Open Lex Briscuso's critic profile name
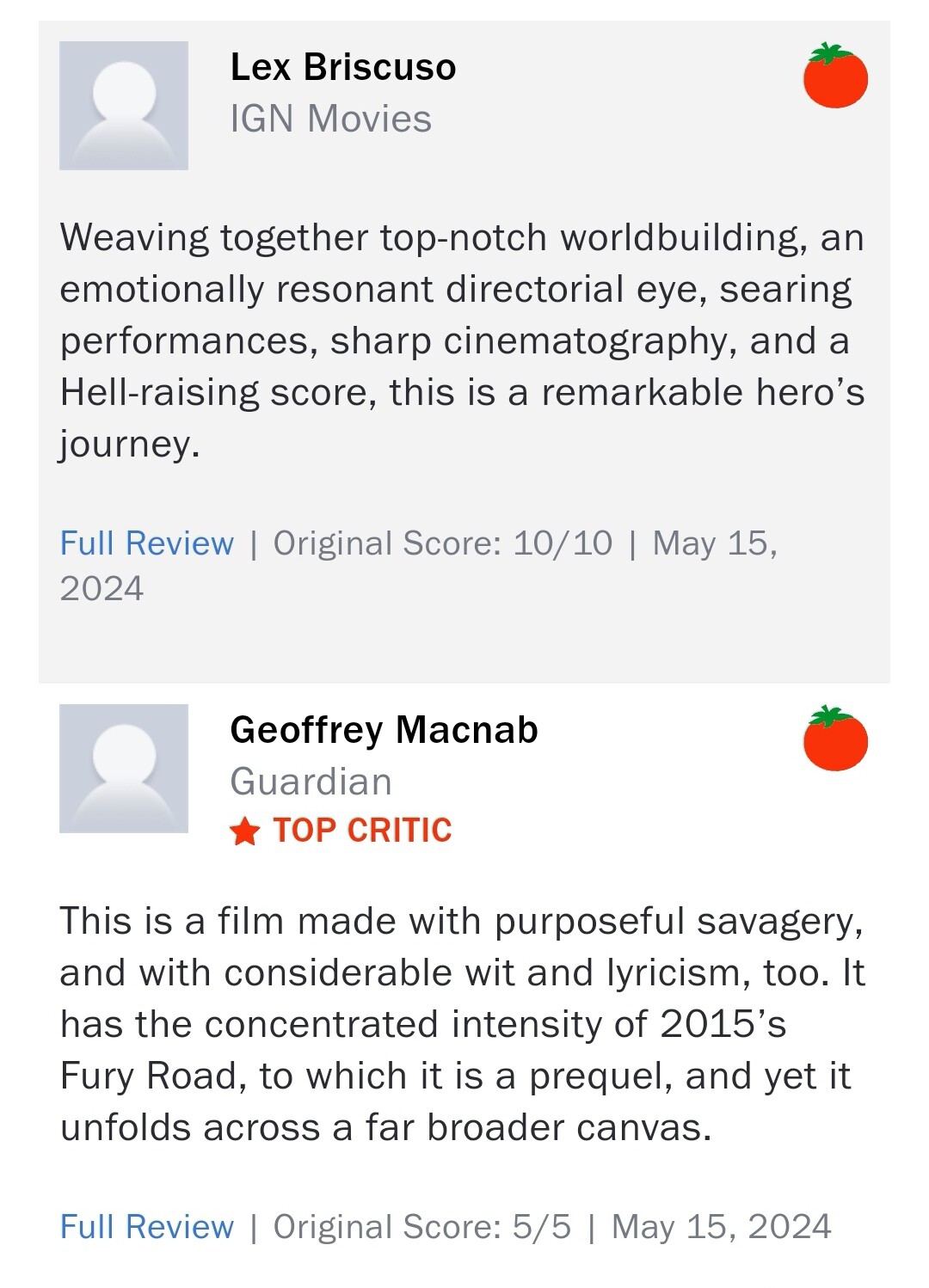This screenshot has height=1288, width=929. coord(343,67)
